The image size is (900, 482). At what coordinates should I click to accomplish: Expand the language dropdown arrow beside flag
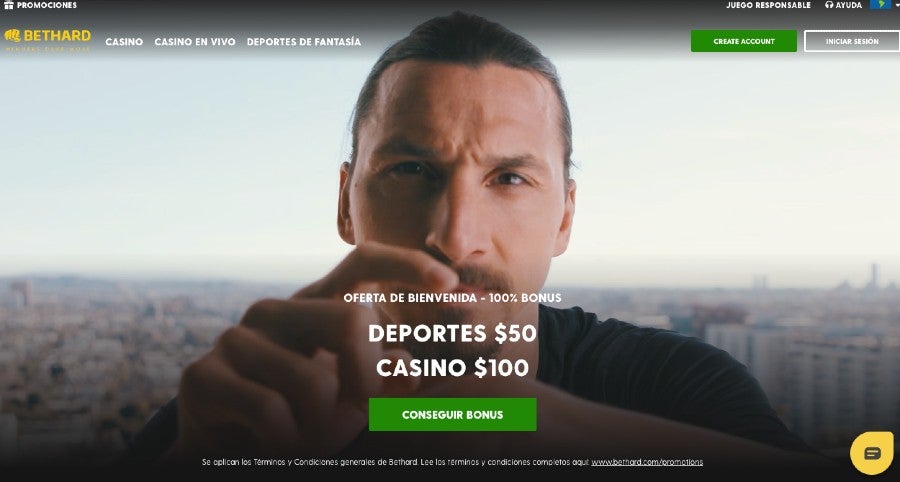897,5
